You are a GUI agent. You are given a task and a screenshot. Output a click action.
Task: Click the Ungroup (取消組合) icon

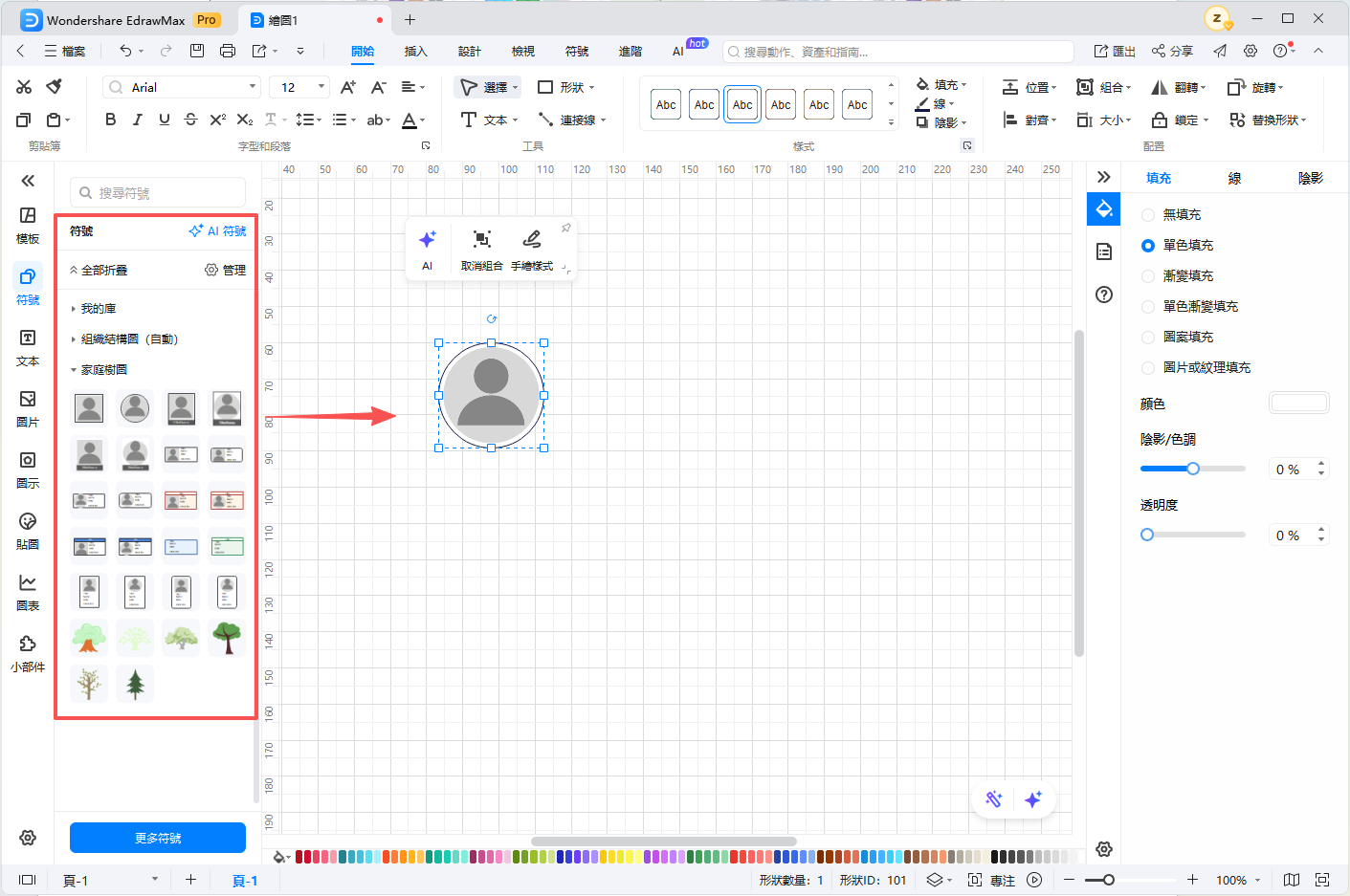tap(481, 239)
